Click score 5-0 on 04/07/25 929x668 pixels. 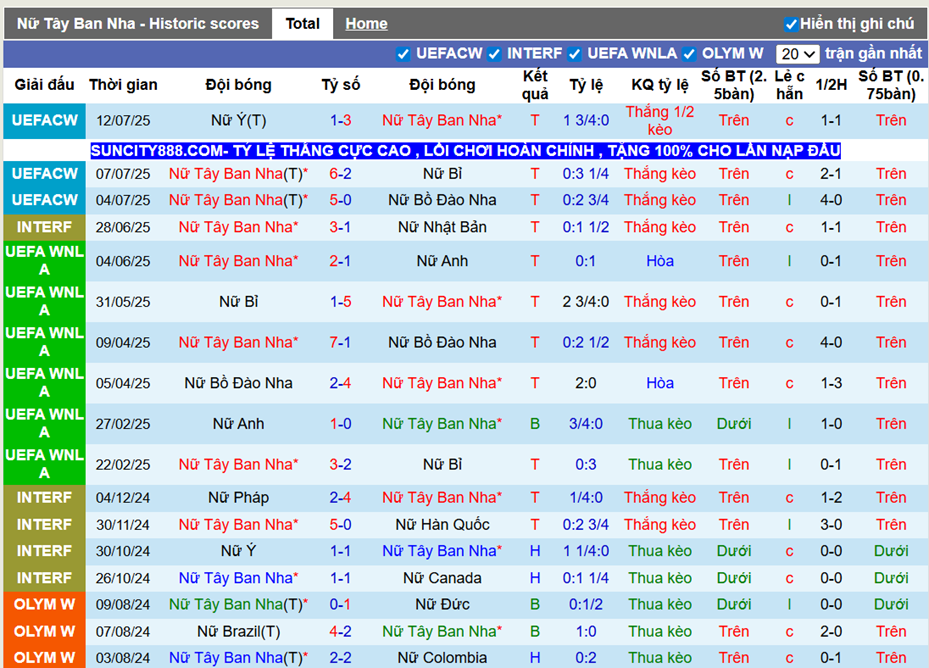(x=341, y=200)
